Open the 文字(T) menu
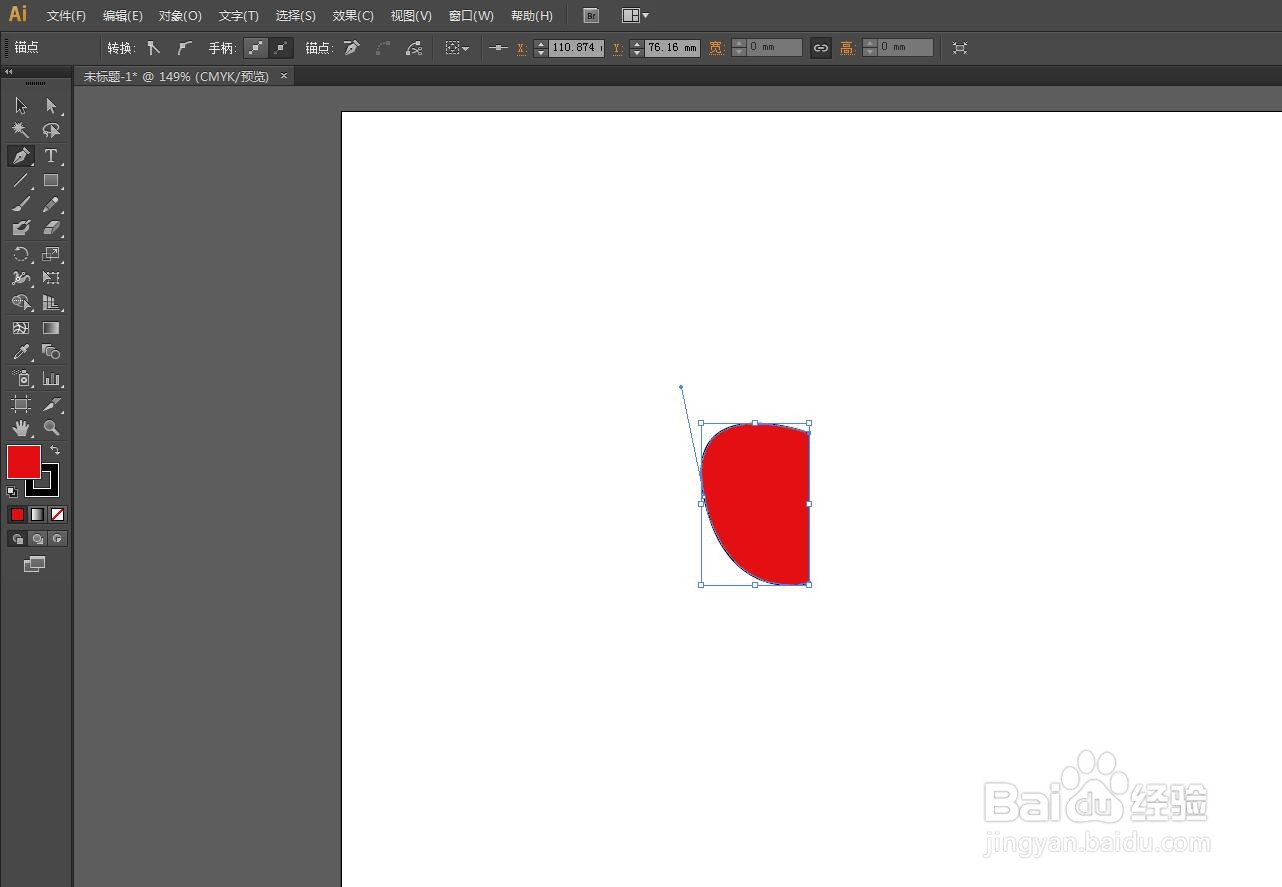 pos(238,16)
